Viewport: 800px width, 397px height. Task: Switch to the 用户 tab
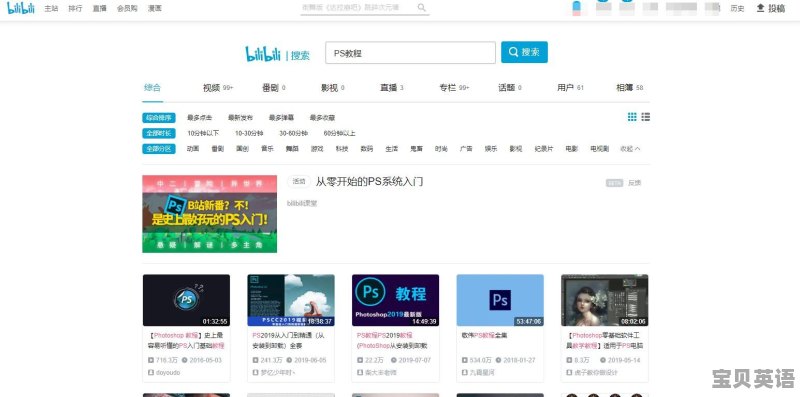tap(570, 88)
